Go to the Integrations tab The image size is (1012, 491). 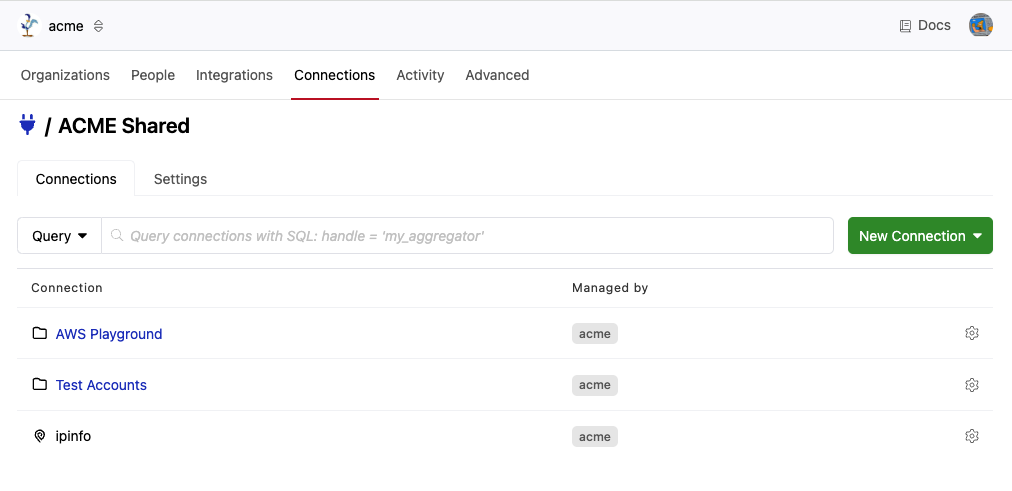(234, 75)
